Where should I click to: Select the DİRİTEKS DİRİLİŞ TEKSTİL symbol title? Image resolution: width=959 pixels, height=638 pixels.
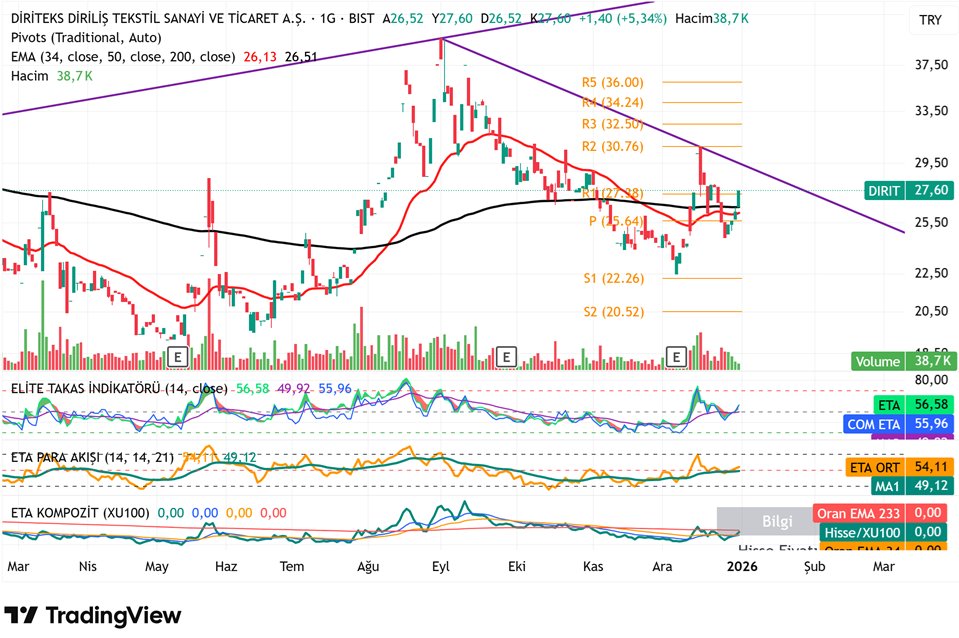pos(158,18)
